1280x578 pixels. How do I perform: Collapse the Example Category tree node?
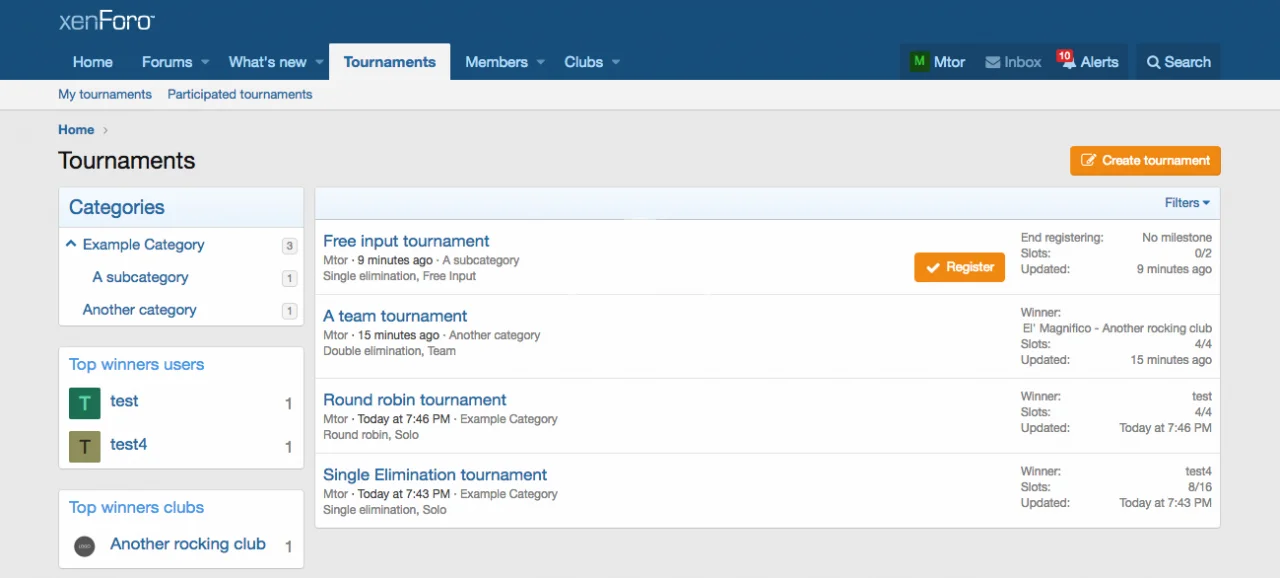(x=71, y=244)
